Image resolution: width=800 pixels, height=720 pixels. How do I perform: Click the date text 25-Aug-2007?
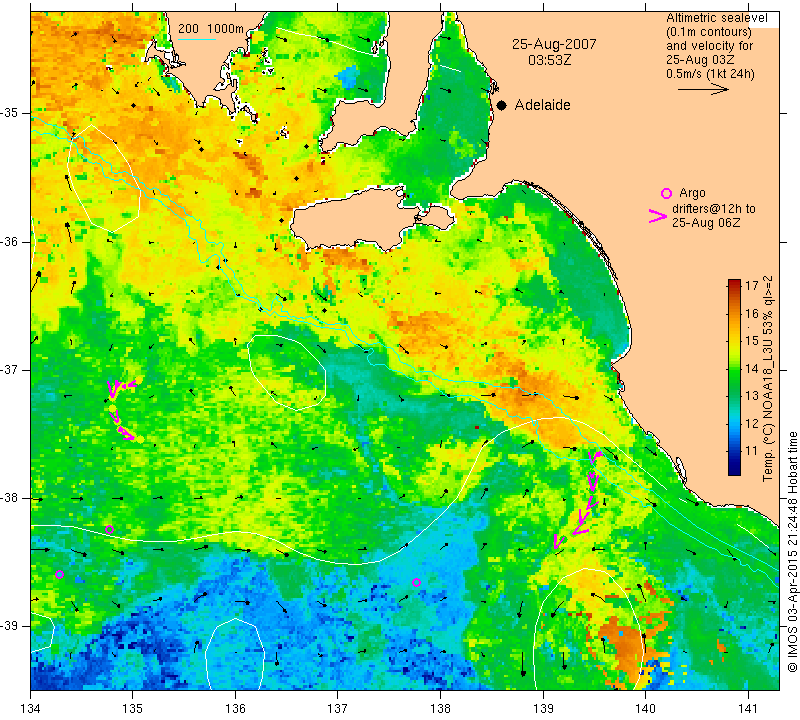click(554, 44)
